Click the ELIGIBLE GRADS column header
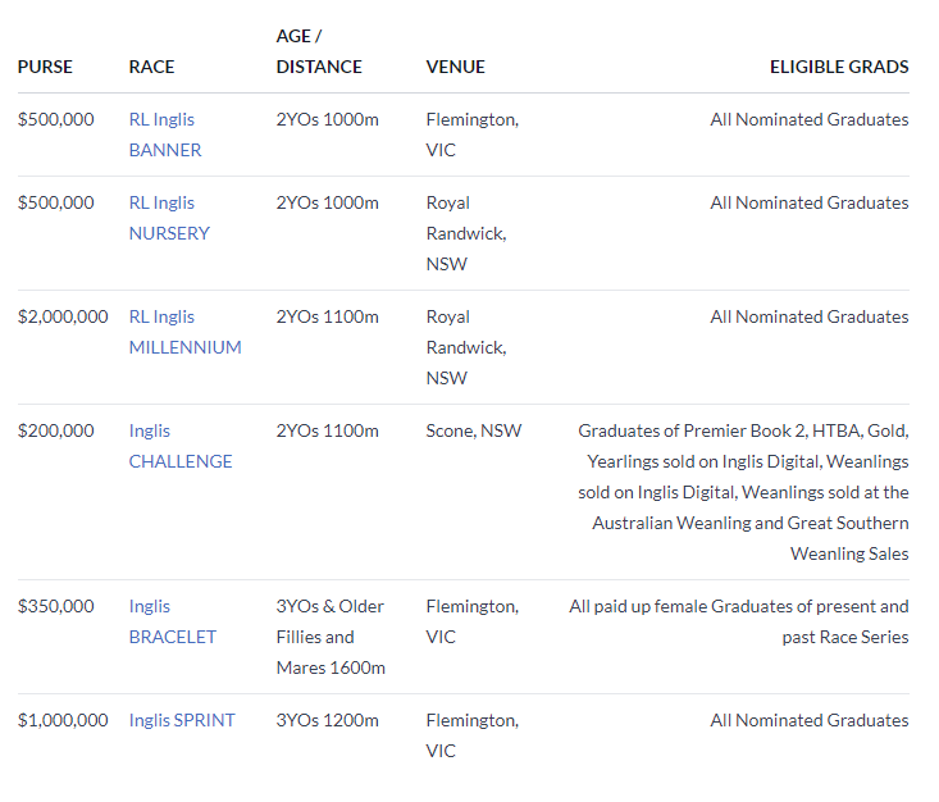939x802 pixels. coord(839,67)
